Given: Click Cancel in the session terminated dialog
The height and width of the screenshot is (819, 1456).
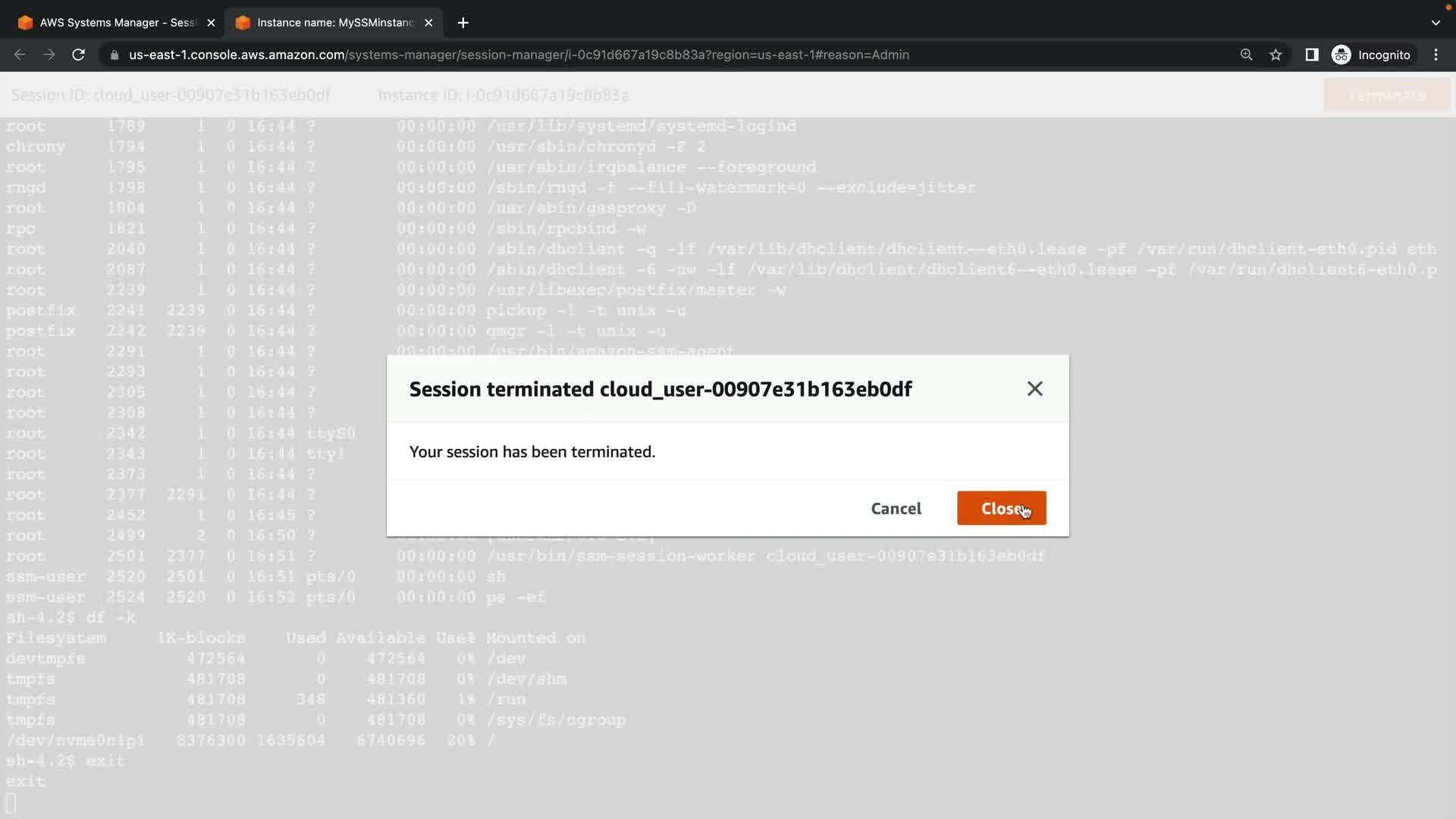Looking at the screenshot, I should (x=896, y=508).
